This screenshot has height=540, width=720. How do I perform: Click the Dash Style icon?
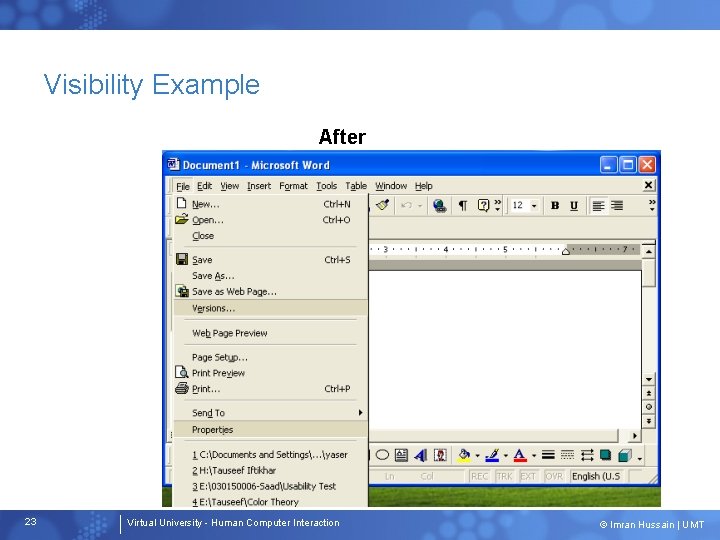coord(568,455)
